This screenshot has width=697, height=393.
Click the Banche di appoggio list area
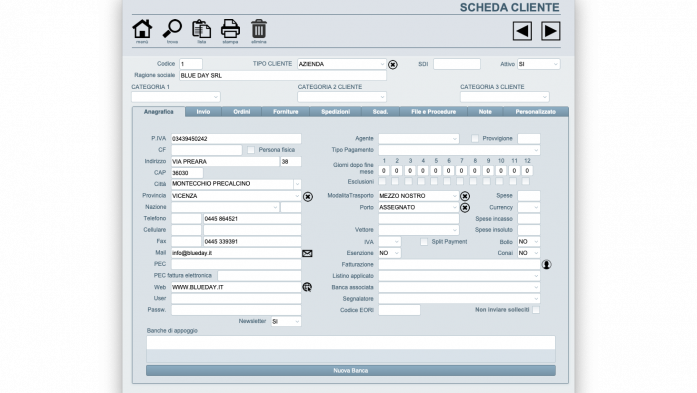coord(351,349)
